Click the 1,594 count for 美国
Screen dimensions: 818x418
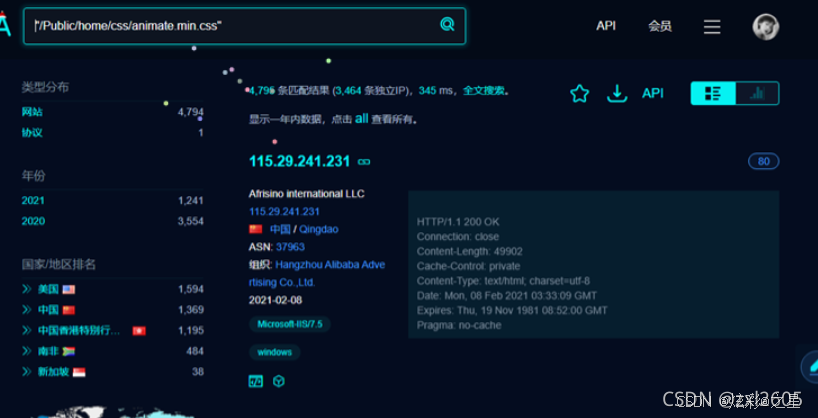coord(190,289)
